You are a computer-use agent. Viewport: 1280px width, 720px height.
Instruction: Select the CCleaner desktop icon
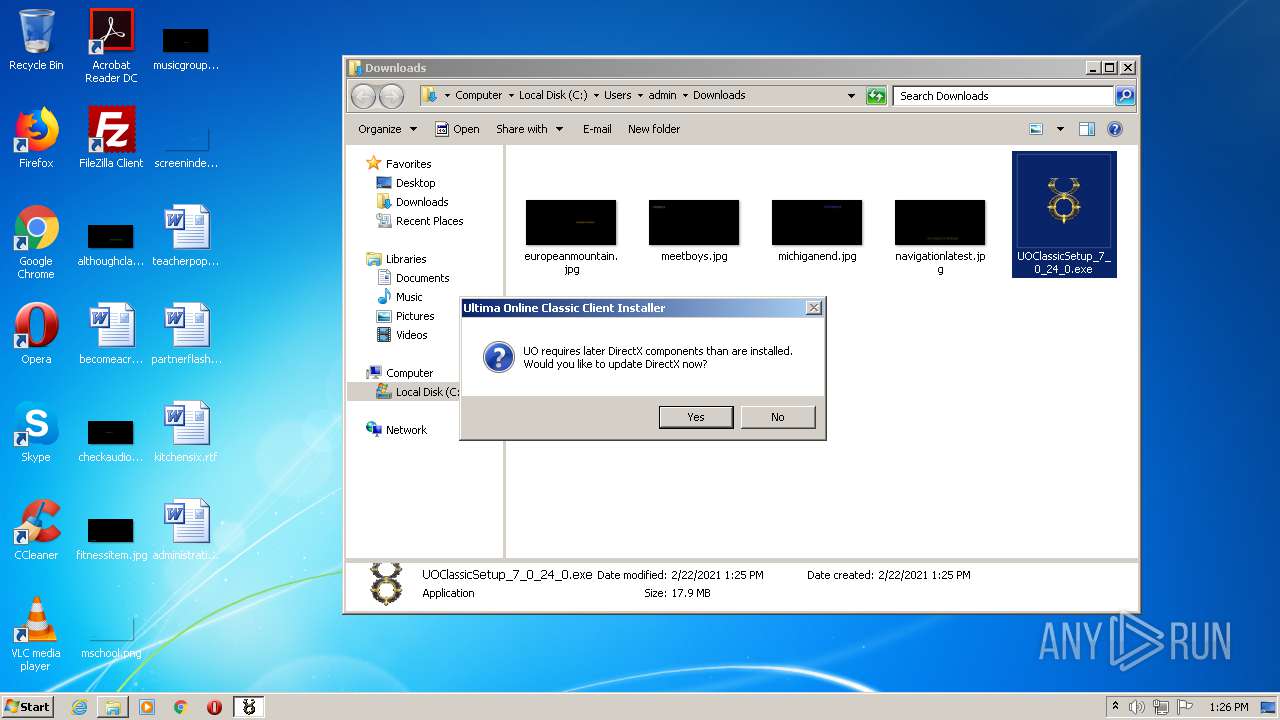pyautogui.click(x=36, y=530)
